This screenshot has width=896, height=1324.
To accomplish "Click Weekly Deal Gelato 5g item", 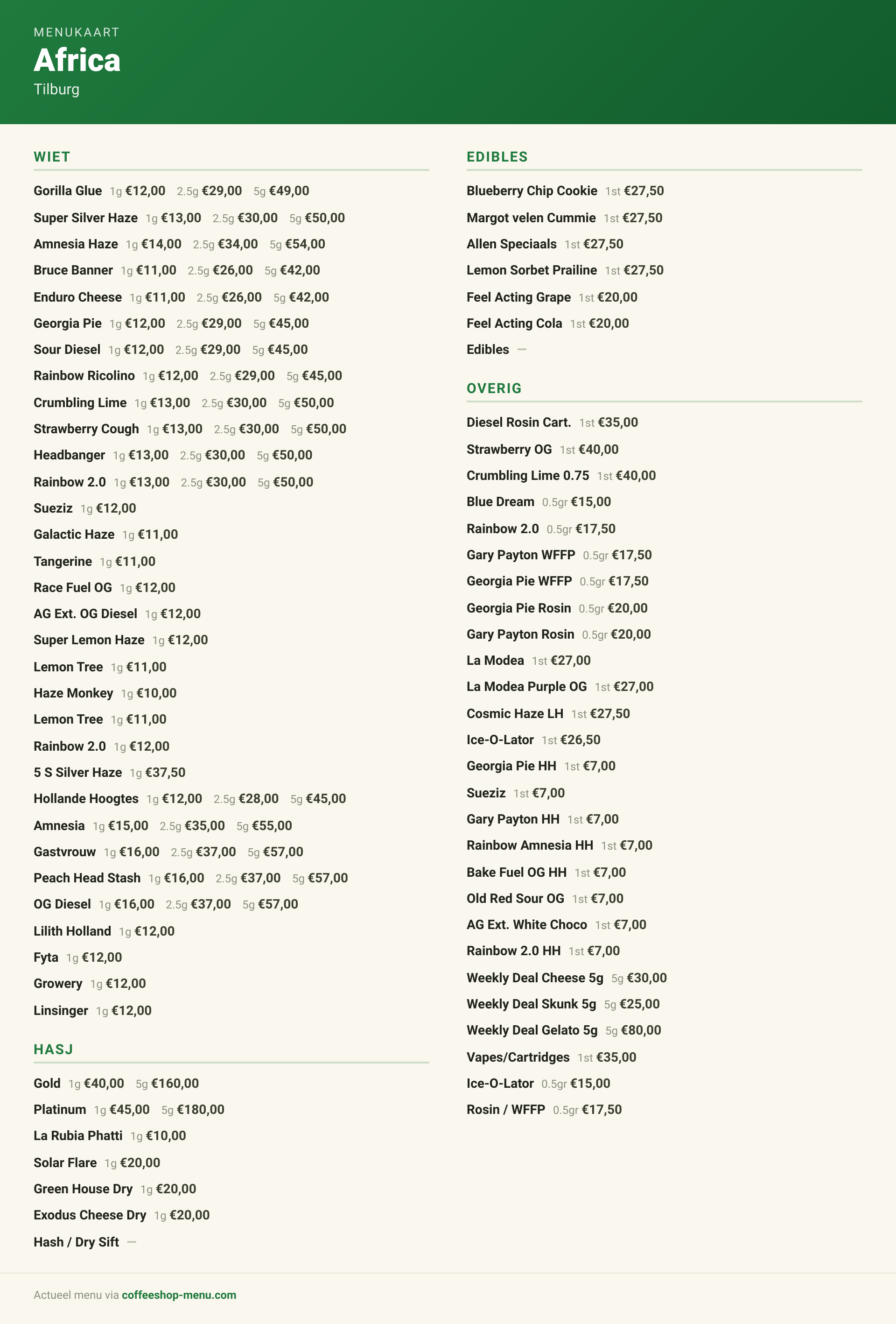I will pyautogui.click(x=563, y=1030).
